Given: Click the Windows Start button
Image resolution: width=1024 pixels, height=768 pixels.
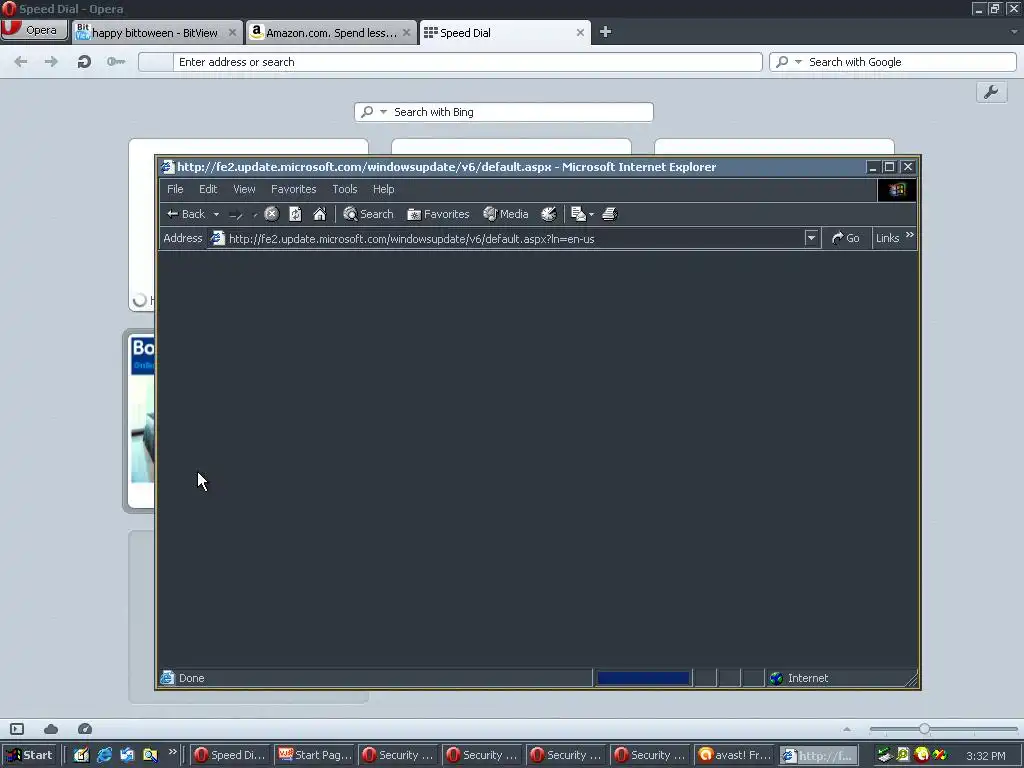Looking at the screenshot, I should tap(29, 755).
